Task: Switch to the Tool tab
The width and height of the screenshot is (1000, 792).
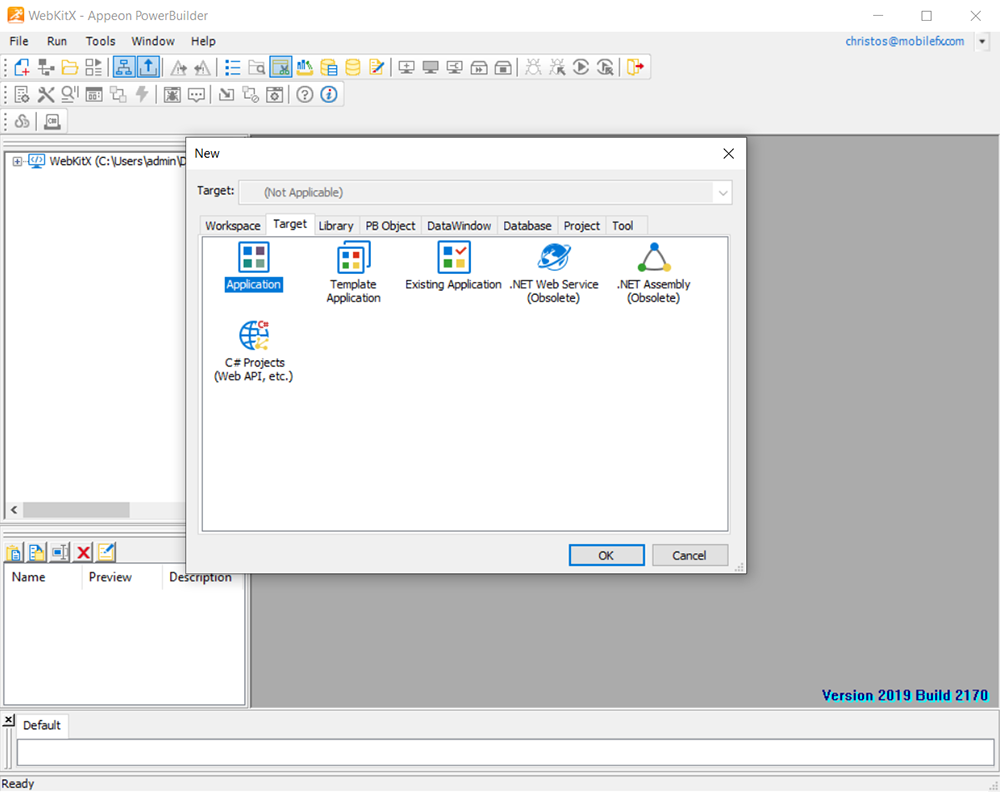Action: pyautogui.click(x=622, y=226)
